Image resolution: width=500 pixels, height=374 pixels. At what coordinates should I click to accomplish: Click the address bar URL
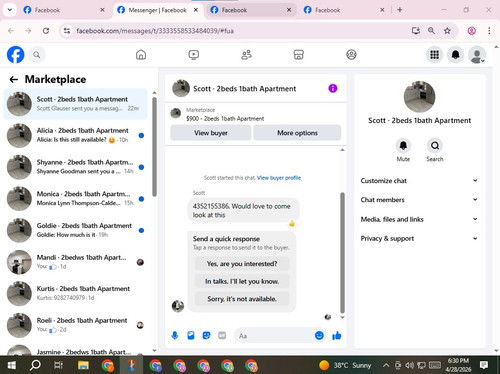[x=155, y=31]
